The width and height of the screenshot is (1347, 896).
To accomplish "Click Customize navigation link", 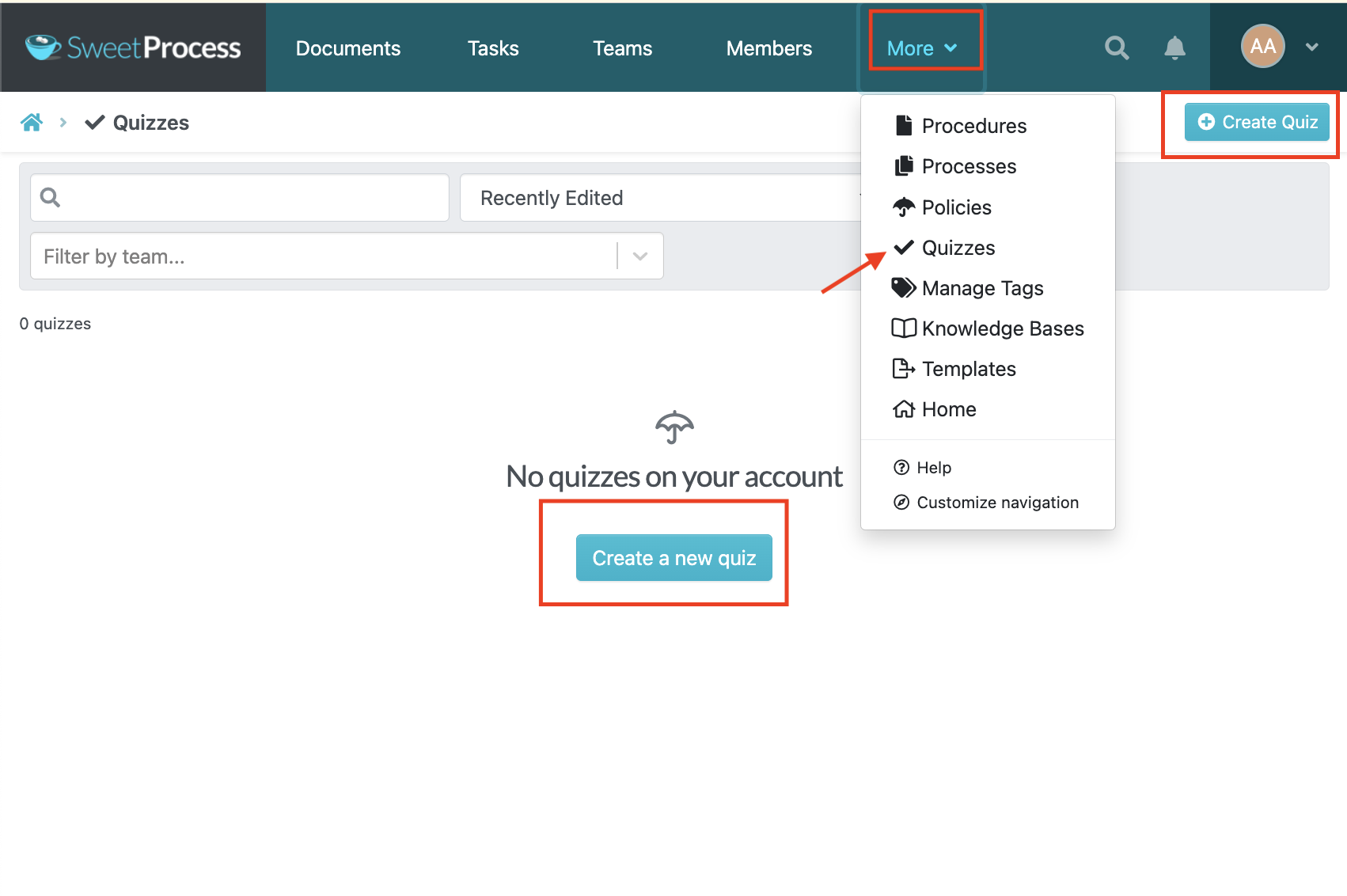I will (997, 503).
